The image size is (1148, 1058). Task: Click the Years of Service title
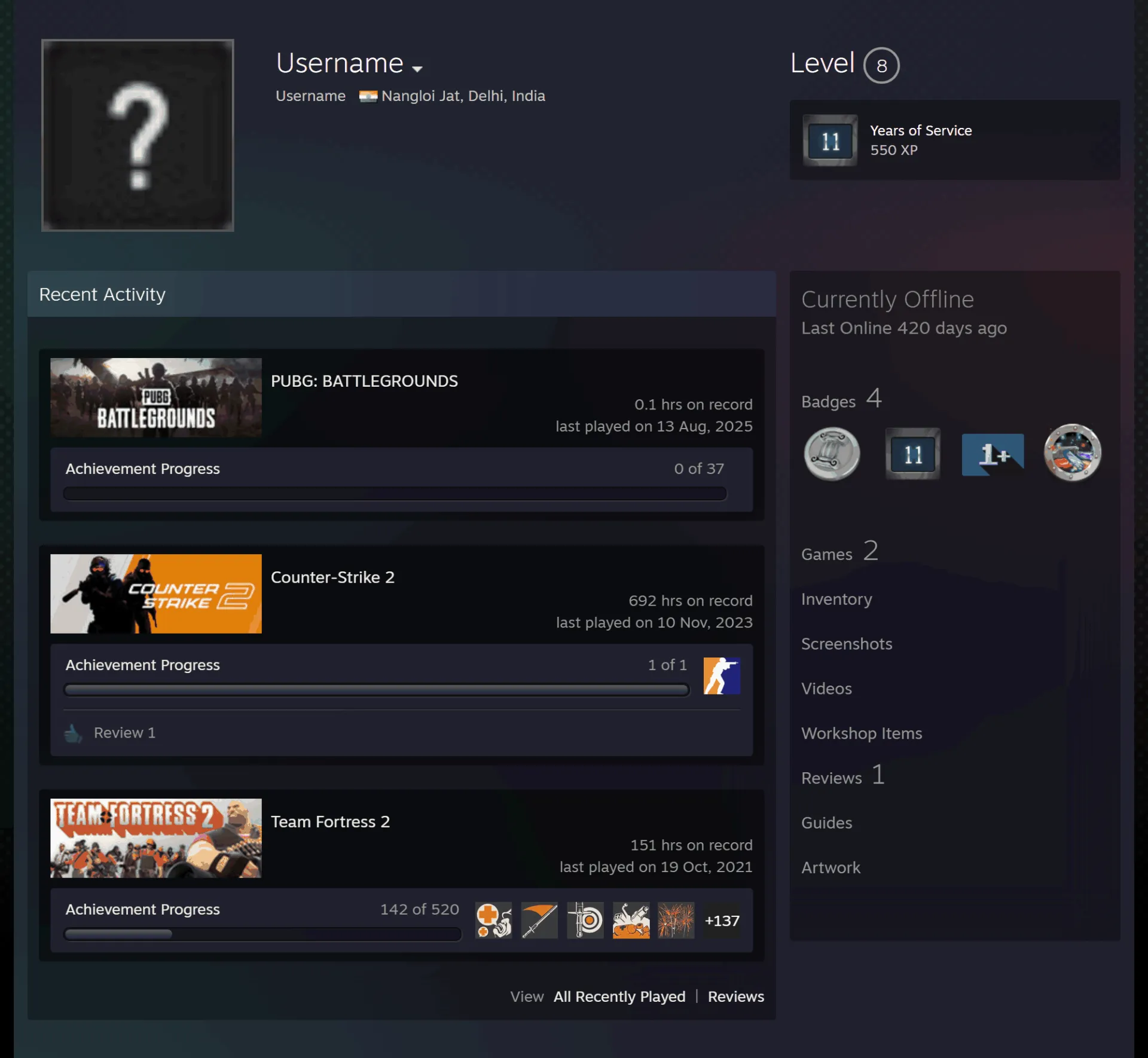921,130
